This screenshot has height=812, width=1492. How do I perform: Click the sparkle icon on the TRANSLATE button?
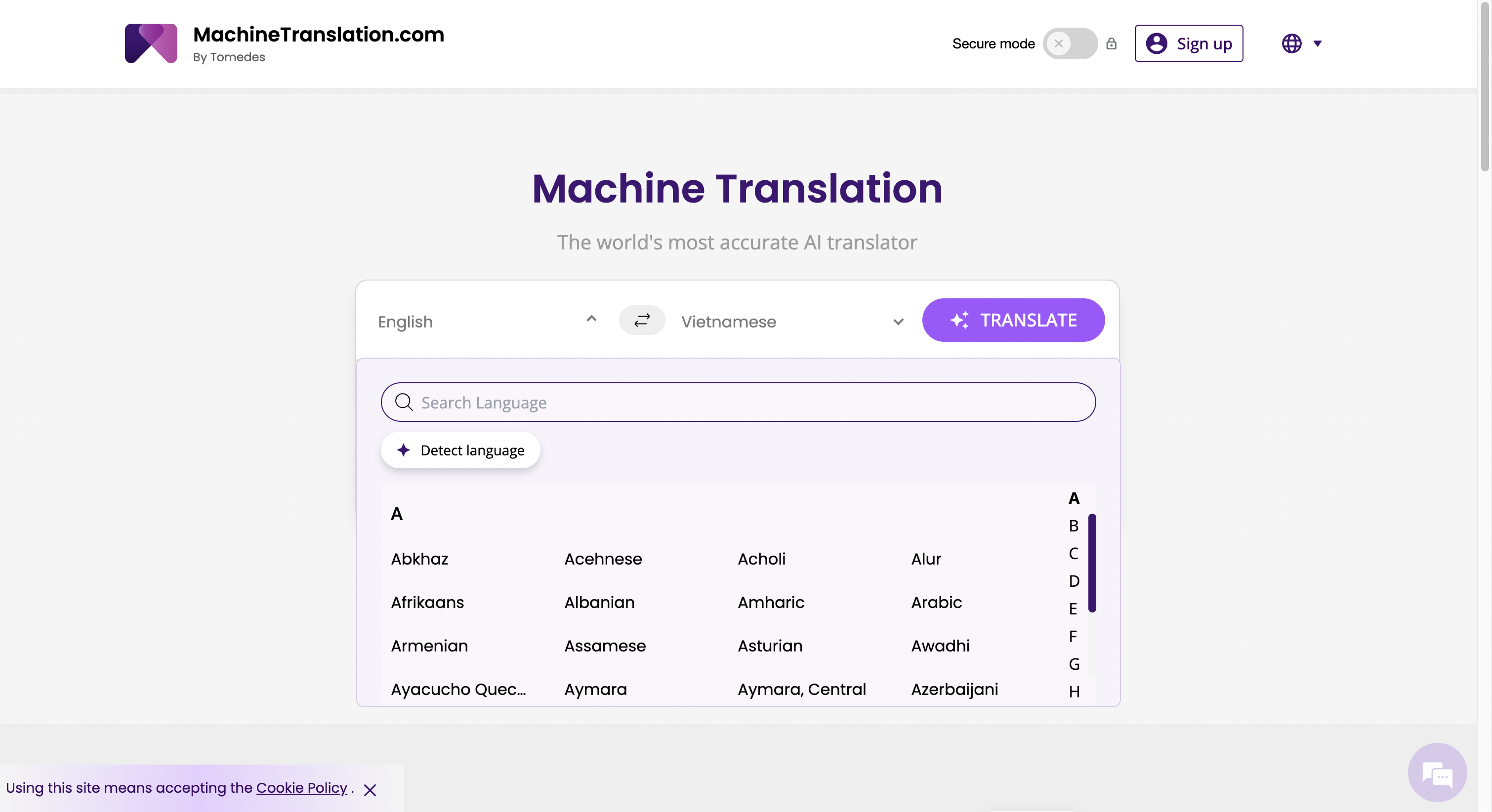click(x=959, y=320)
